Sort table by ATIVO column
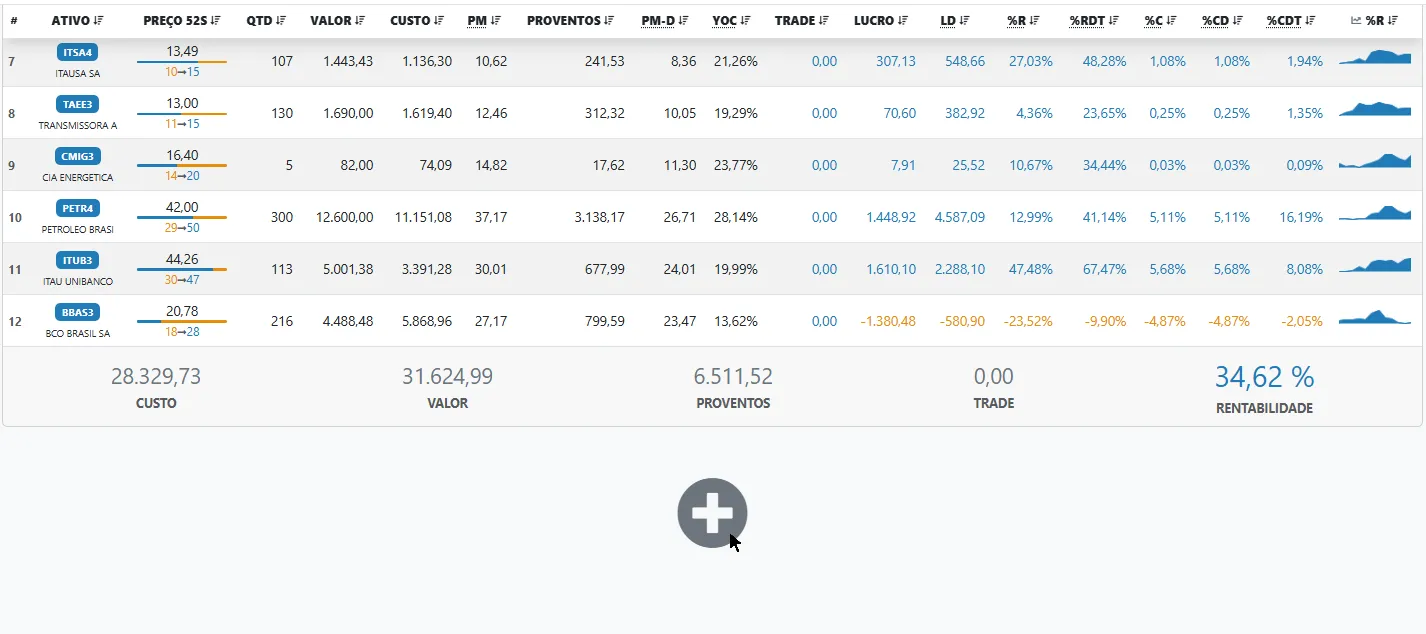 [77, 20]
